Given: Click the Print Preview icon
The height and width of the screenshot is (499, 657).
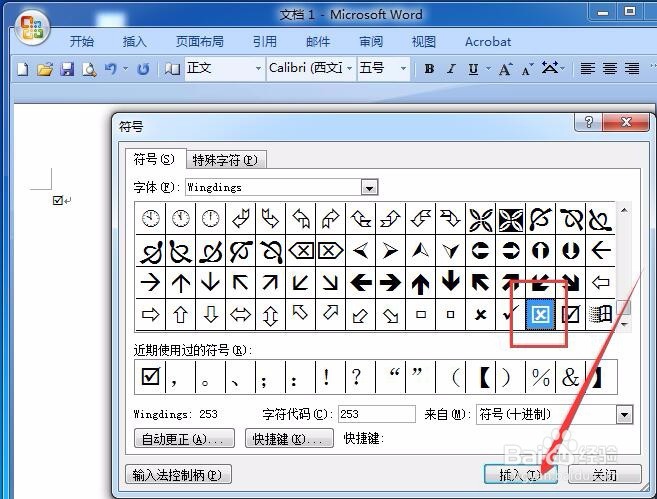Looking at the screenshot, I should pos(89,69).
